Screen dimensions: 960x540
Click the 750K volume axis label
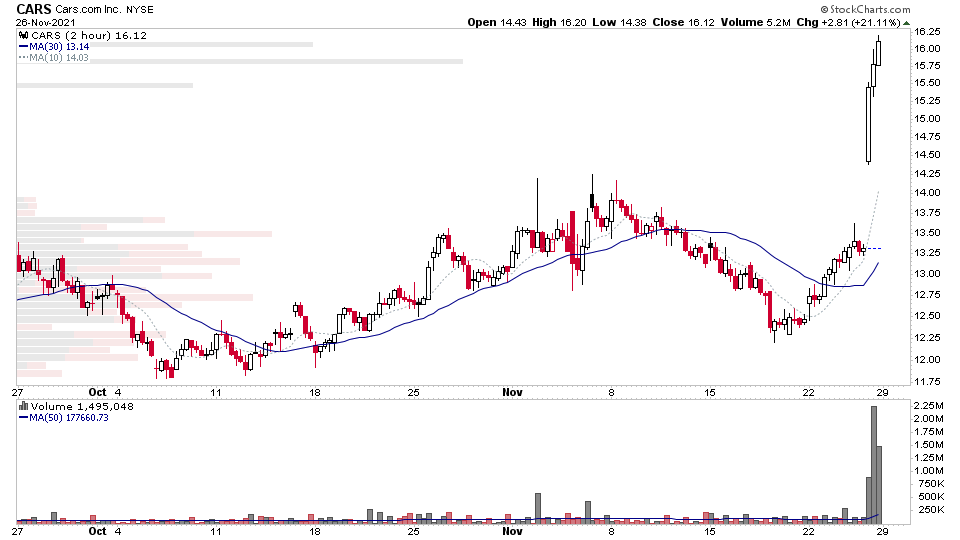931,484
